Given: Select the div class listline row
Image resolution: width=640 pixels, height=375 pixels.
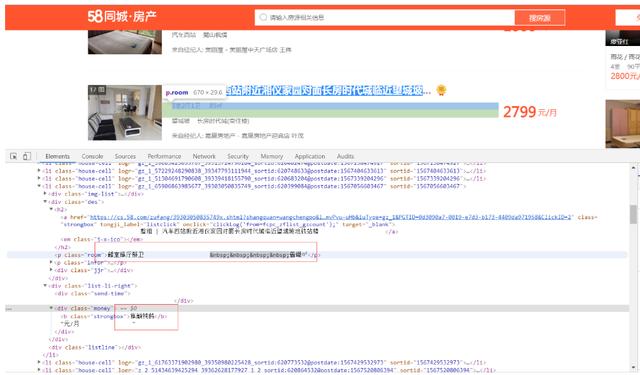Looking at the screenshot, I should click(94, 347).
